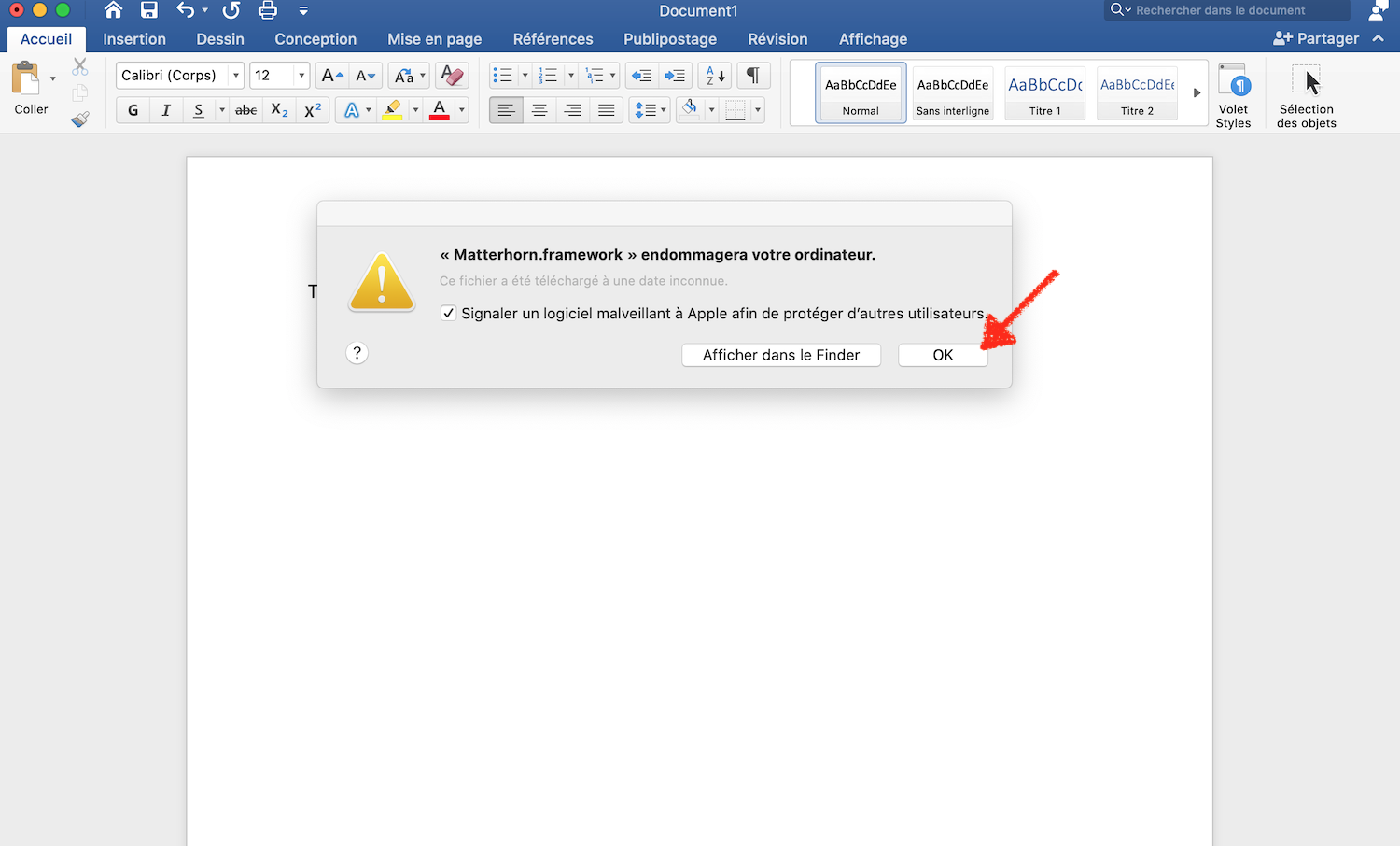Align text to the right
The width and height of the screenshot is (1400, 846).
click(x=573, y=110)
